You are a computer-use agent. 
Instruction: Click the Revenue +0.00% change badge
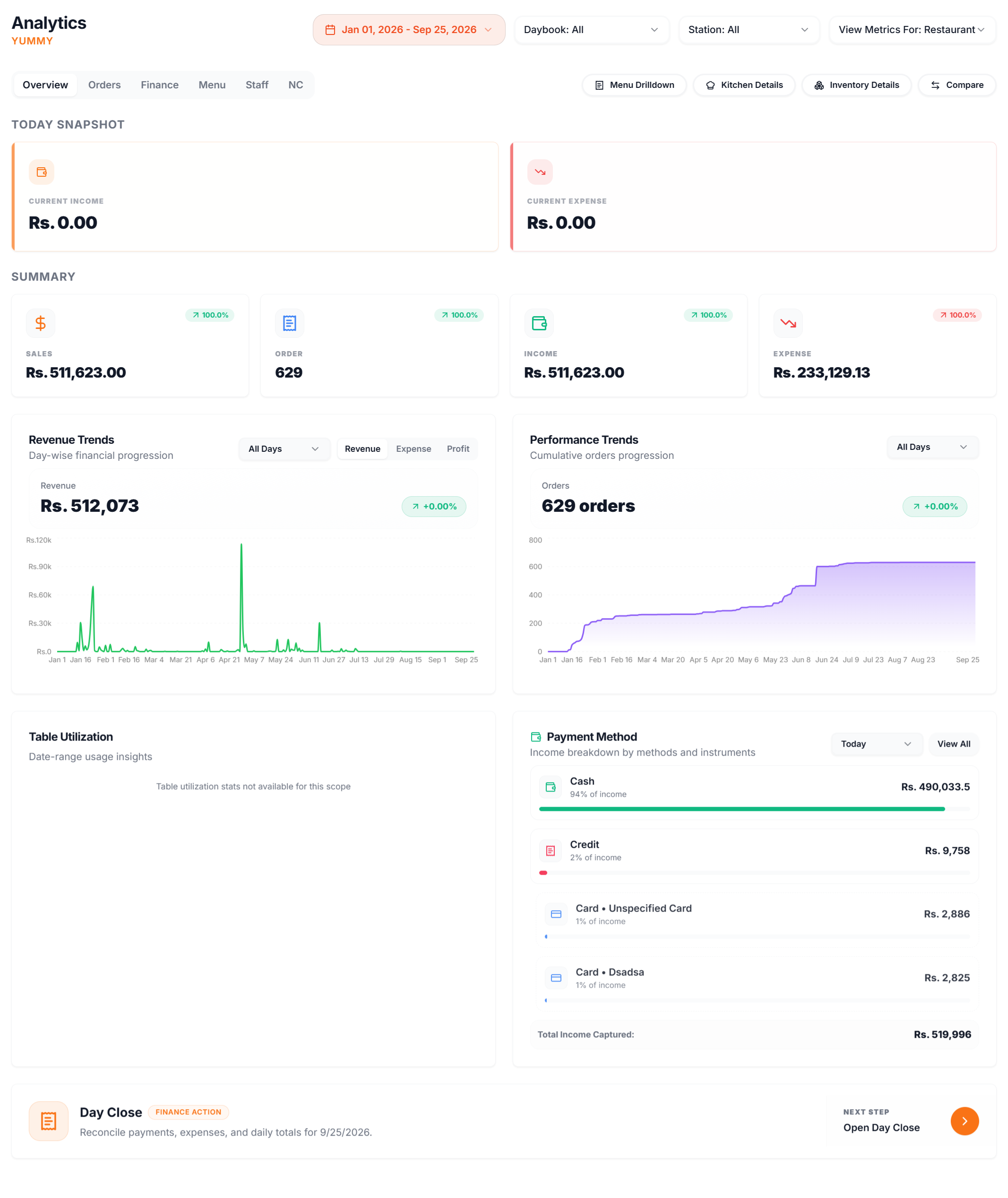coord(434,507)
